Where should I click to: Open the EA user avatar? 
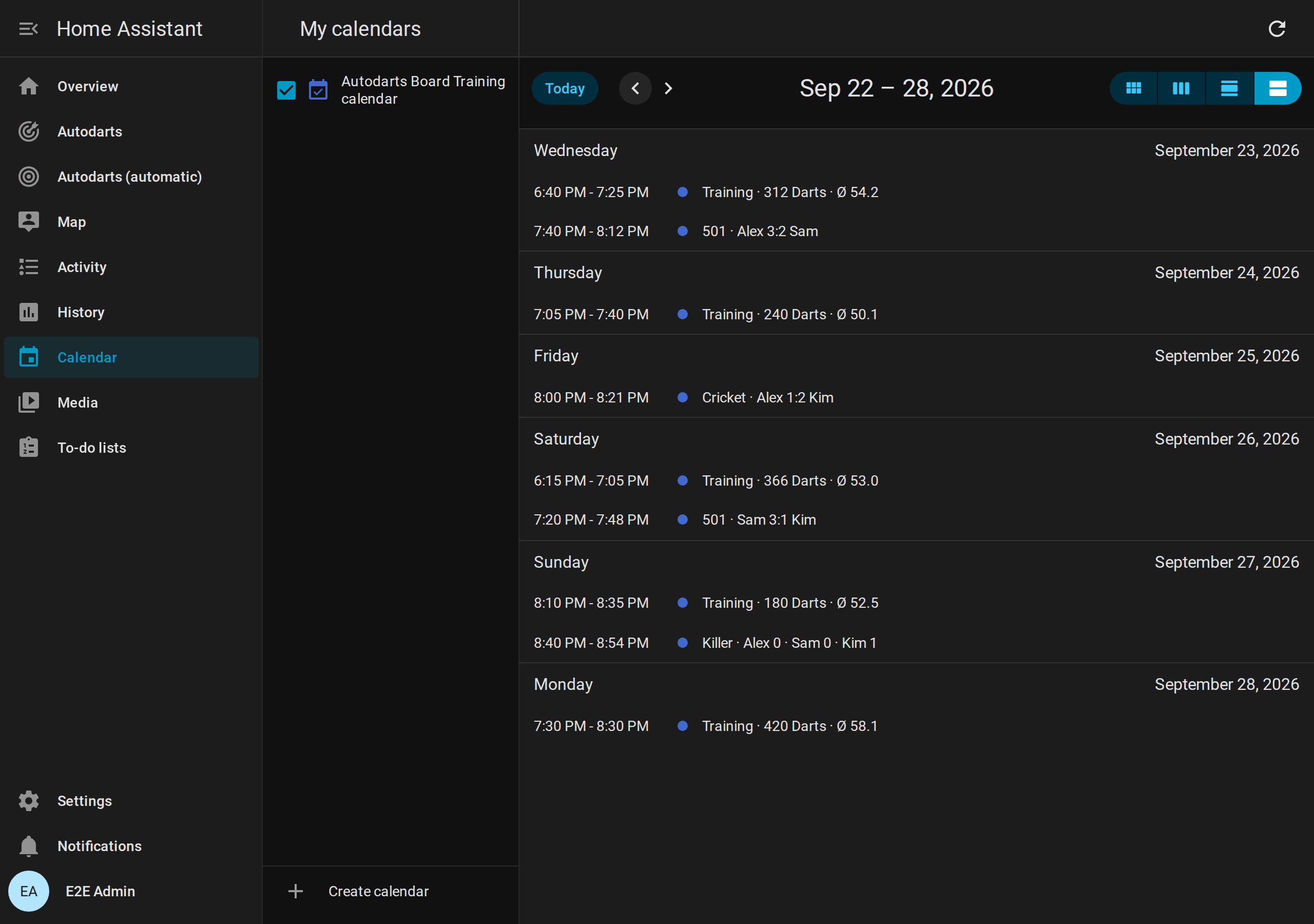(x=29, y=891)
